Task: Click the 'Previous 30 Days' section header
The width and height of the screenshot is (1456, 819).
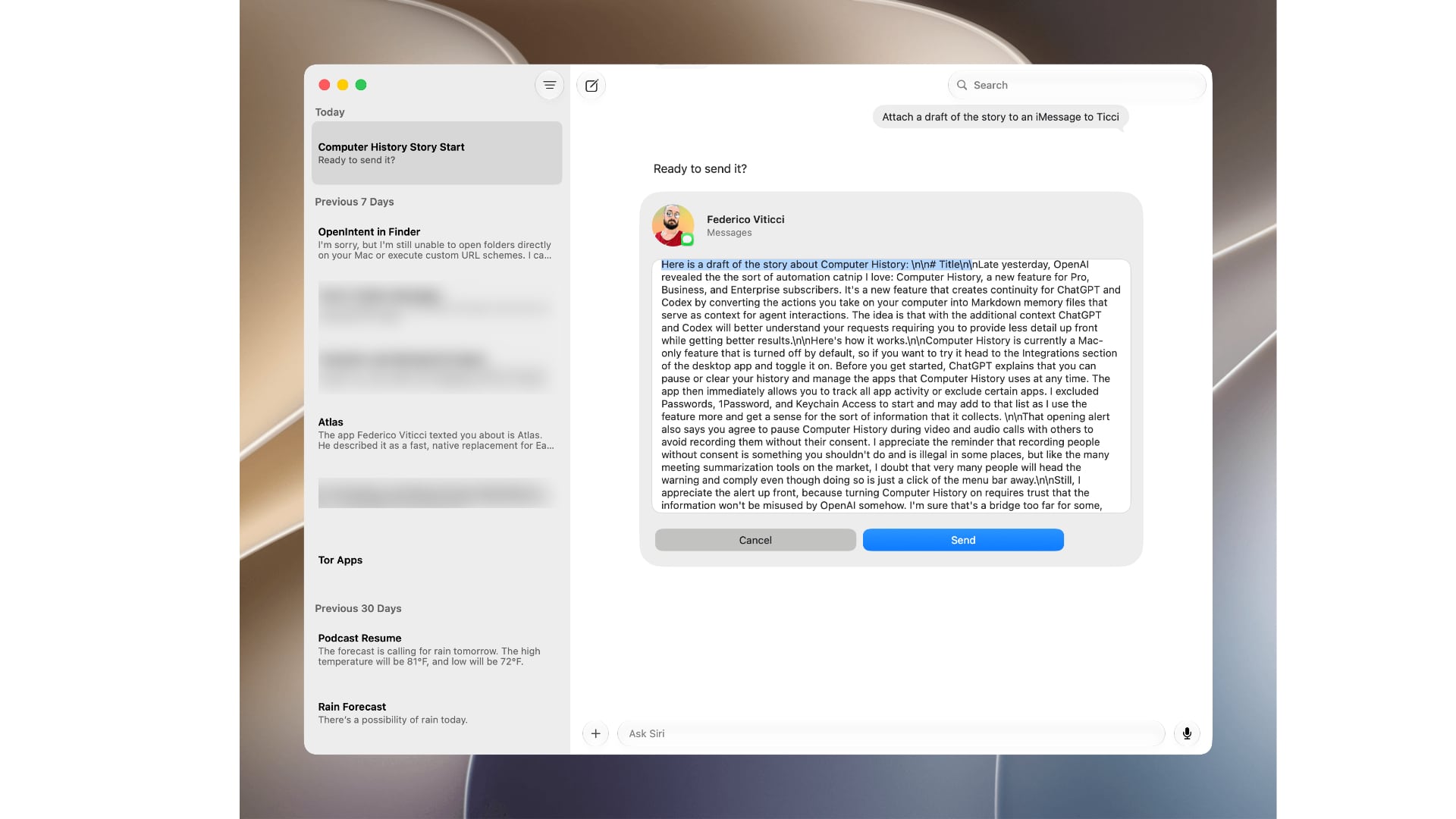Action: point(358,608)
